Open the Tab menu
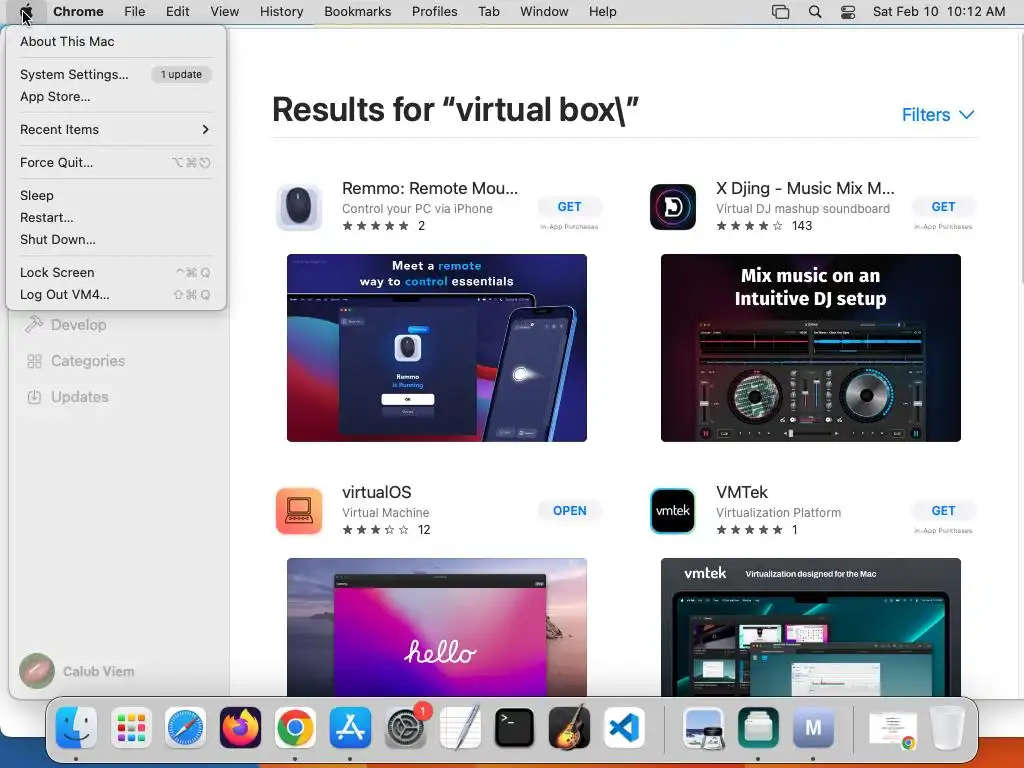Screen dimensions: 1024x768 pyautogui.click(x=488, y=12)
